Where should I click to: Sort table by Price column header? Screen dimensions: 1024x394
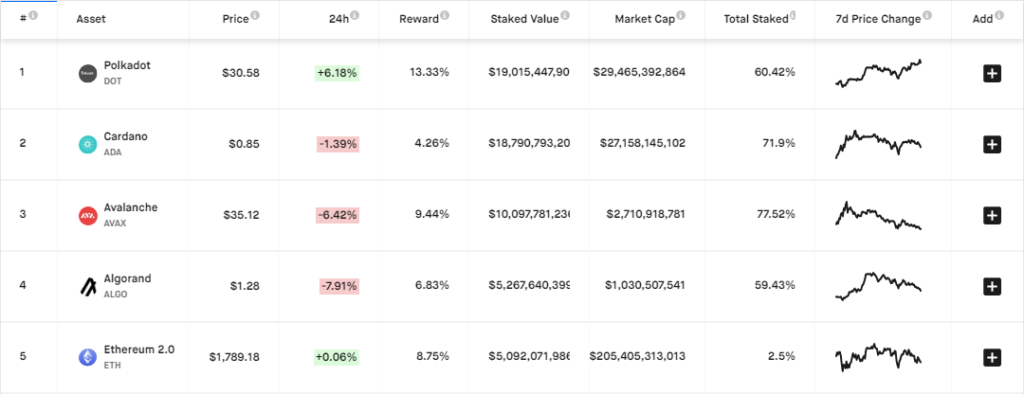click(x=235, y=19)
